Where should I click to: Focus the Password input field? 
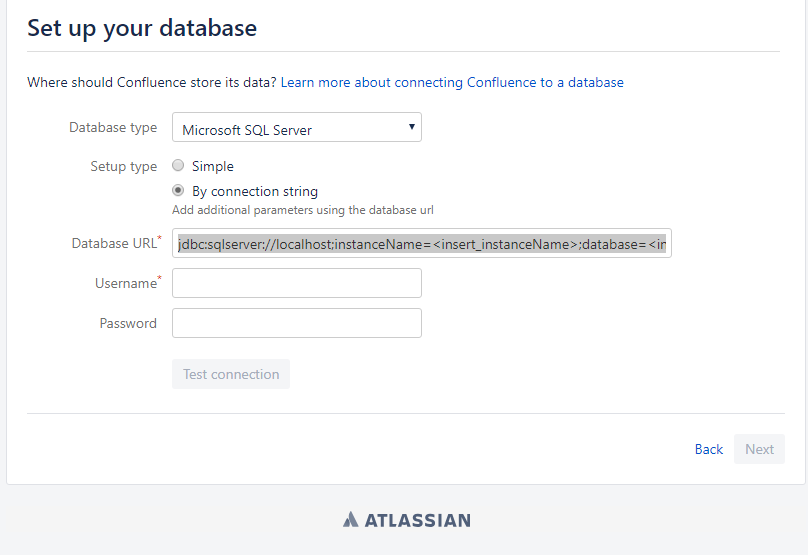point(297,323)
